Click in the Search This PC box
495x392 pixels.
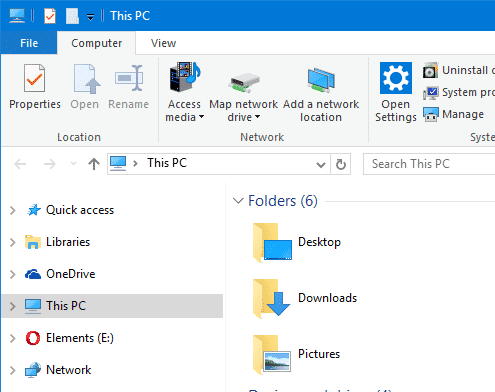pyautogui.click(x=429, y=164)
